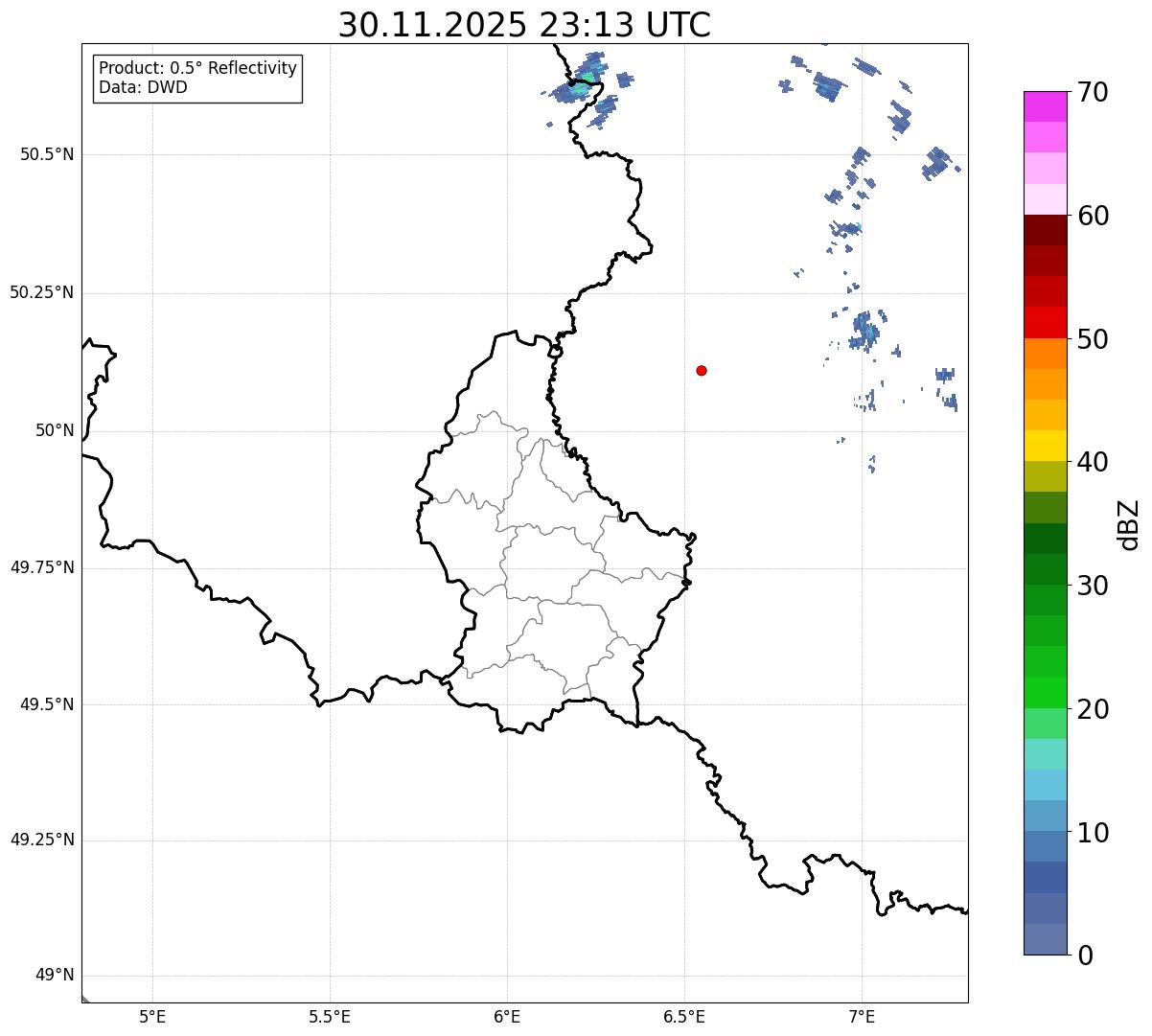Click the '49.5°N' latitude label
This screenshot has height=1036, width=1152.
point(47,704)
